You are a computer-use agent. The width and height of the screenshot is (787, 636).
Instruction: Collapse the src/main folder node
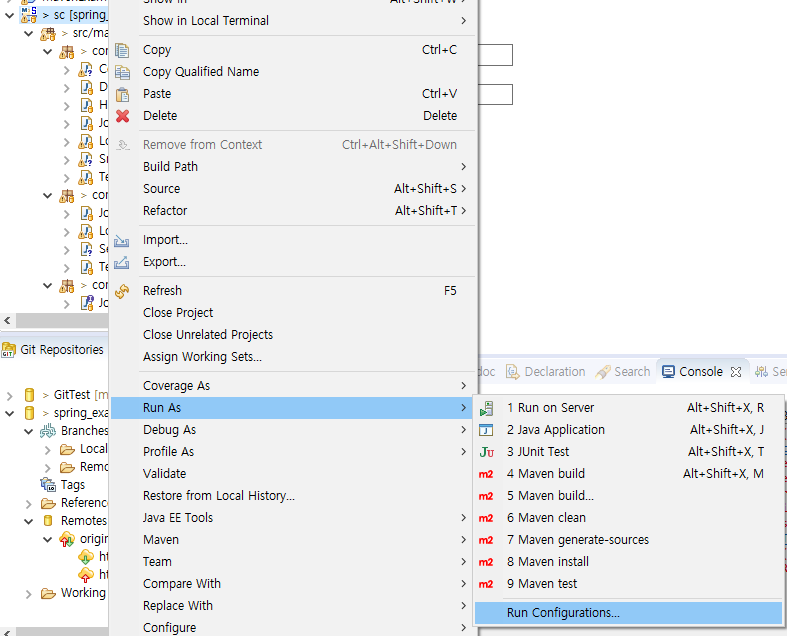click(x=29, y=34)
